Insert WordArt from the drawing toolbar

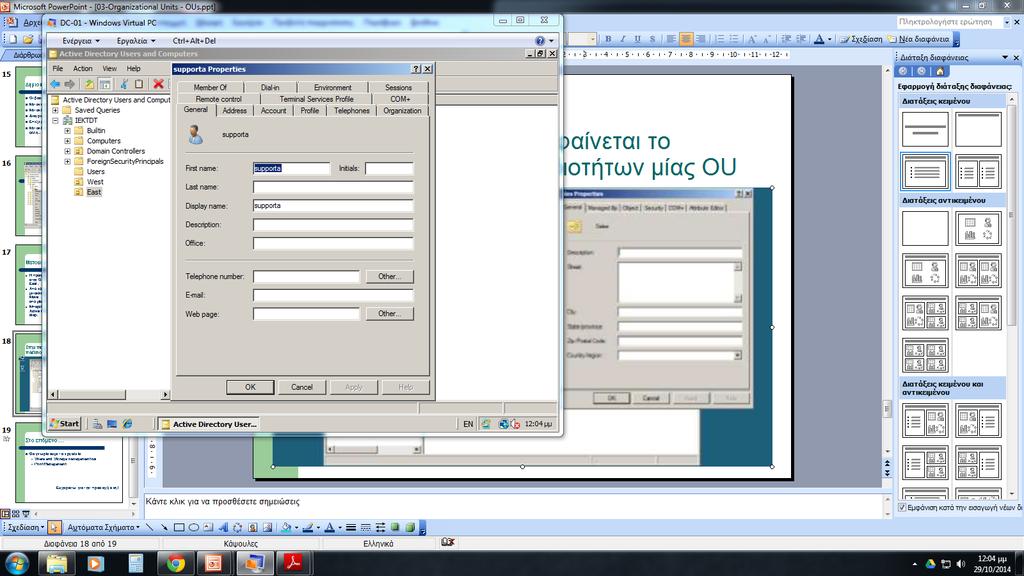click(223, 527)
